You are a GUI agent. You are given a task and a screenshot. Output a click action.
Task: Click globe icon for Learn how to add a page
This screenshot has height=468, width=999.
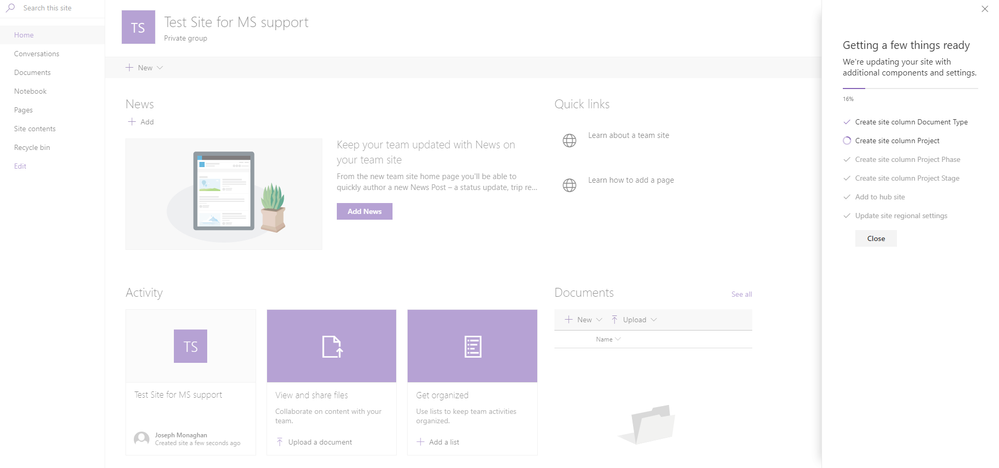(x=570, y=185)
